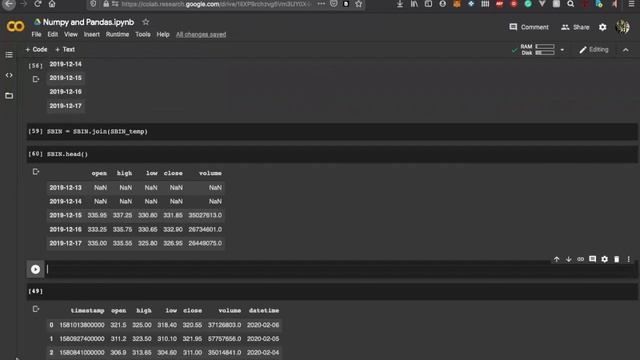The height and width of the screenshot is (360, 640).
Task: Open the user account avatar
Action: (622, 27)
